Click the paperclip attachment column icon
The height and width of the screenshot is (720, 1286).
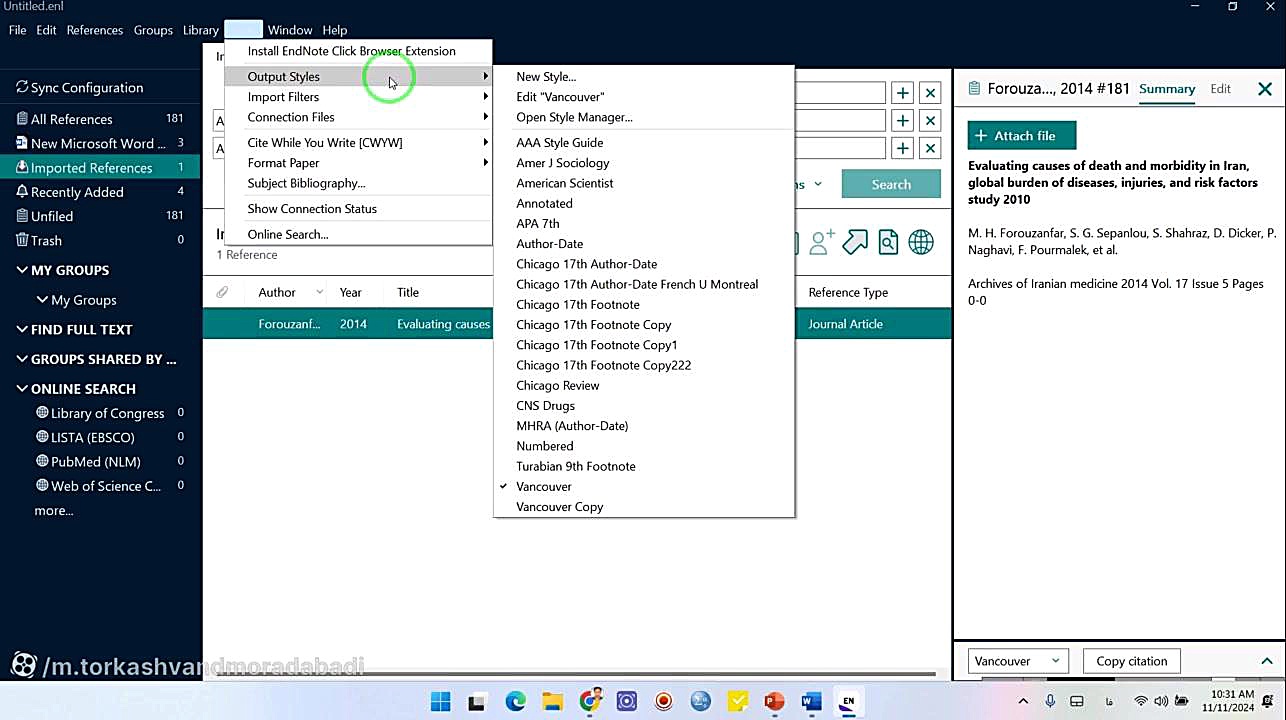222,292
